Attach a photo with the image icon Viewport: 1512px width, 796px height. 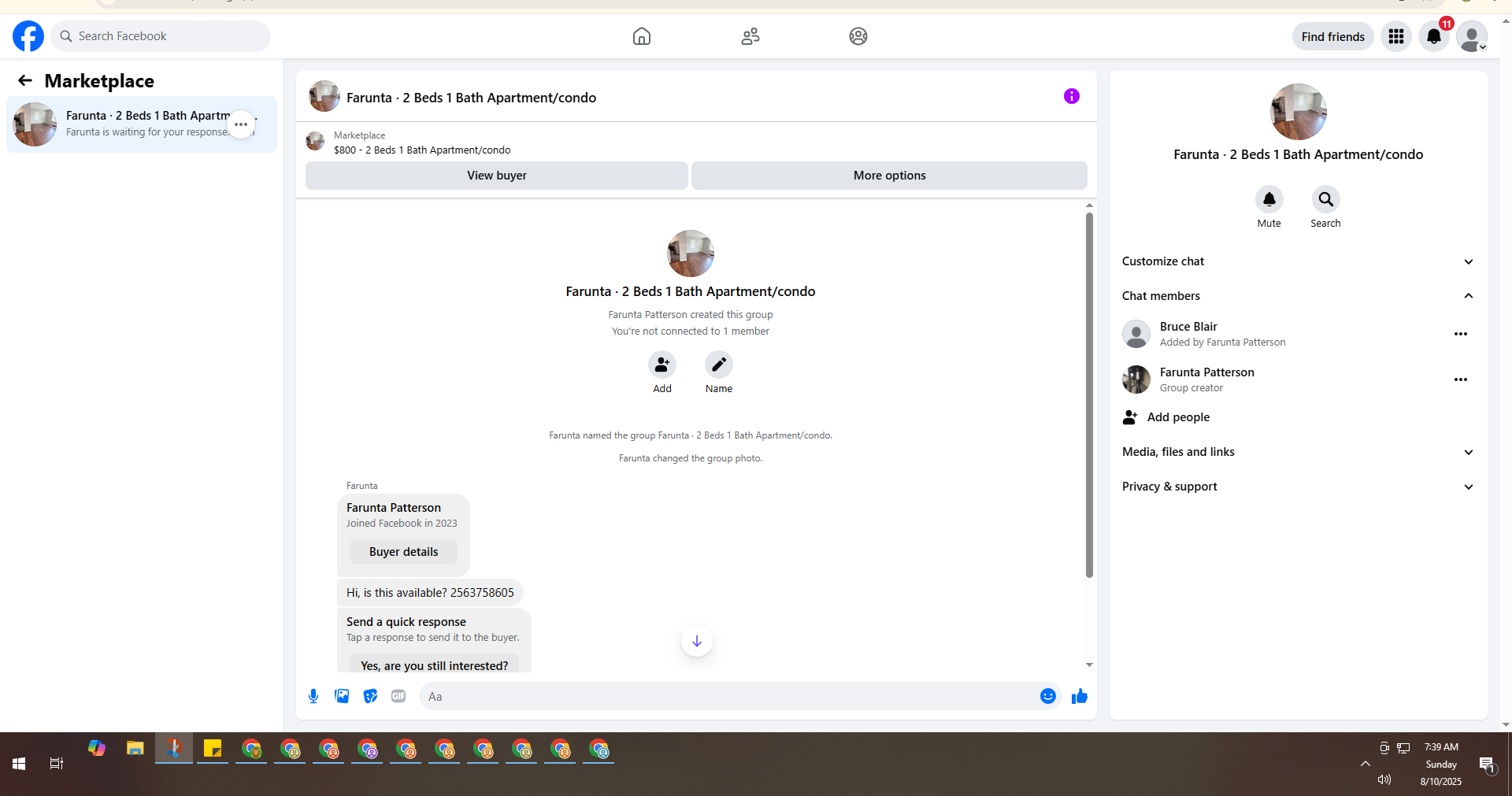tap(342, 696)
